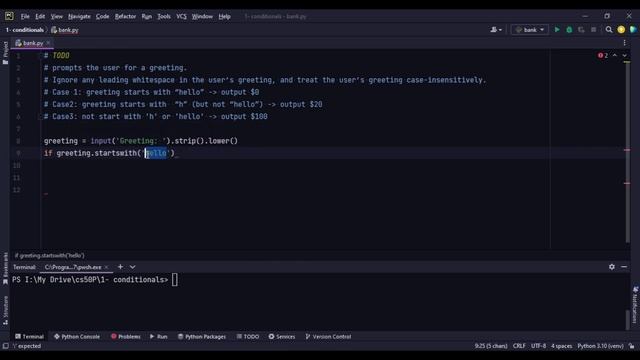Image resolution: width=640 pixels, height=360 pixels.
Task: Open the Window menu
Action: point(202,16)
